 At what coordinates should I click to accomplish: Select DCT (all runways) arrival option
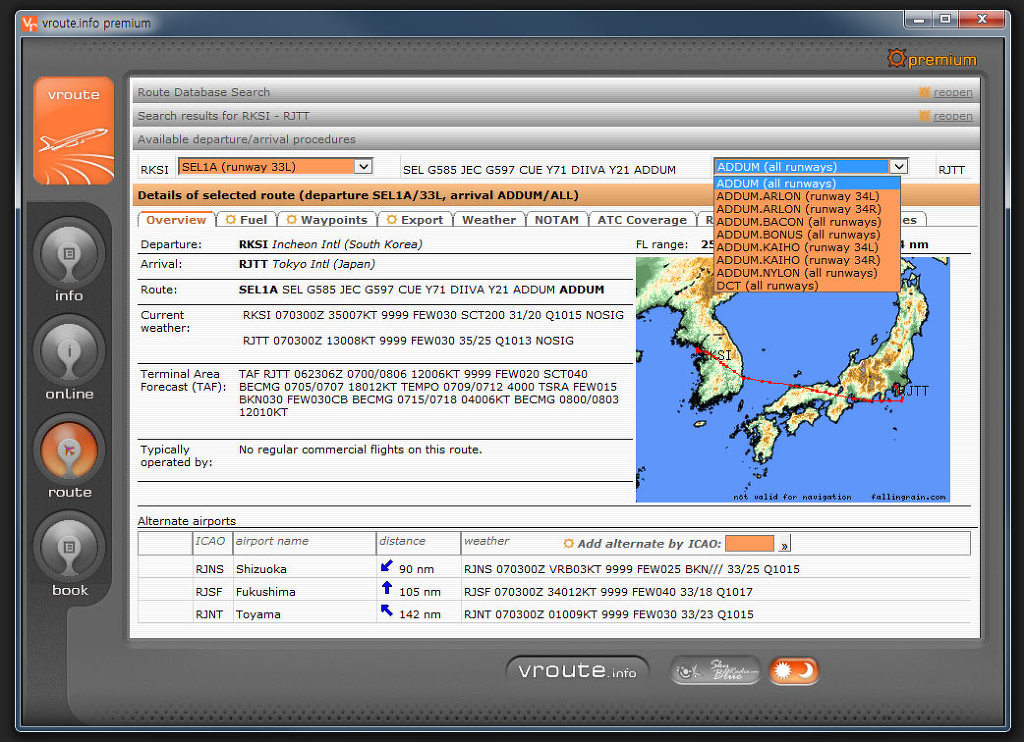[766, 286]
